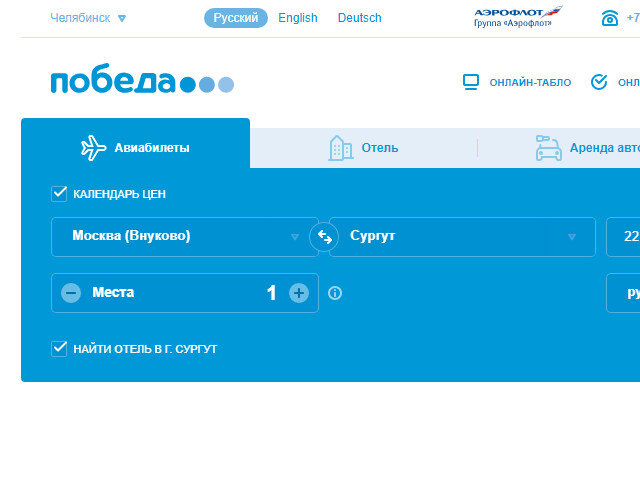
Task: Uncheck НАЙТИ ОТЕЛЬ В Г. СУРГУТ checkbox
Action: [x=59, y=349]
